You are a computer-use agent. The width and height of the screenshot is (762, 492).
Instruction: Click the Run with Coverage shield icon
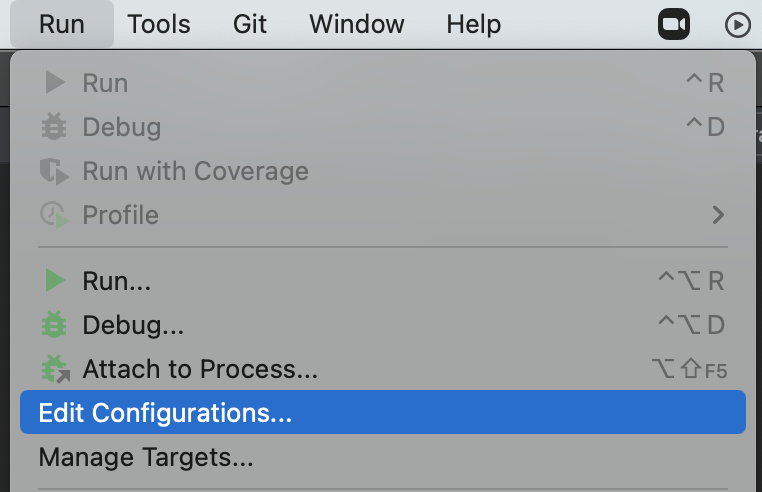[54, 171]
